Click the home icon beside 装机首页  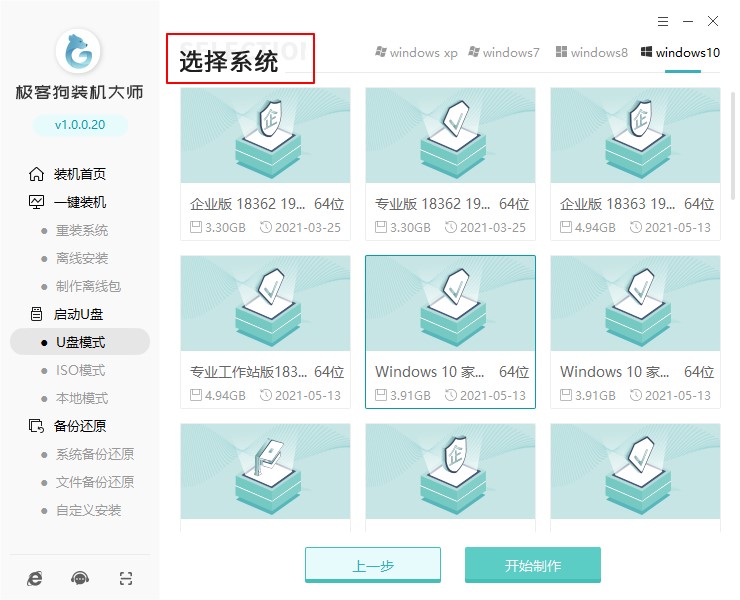[x=36, y=174]
